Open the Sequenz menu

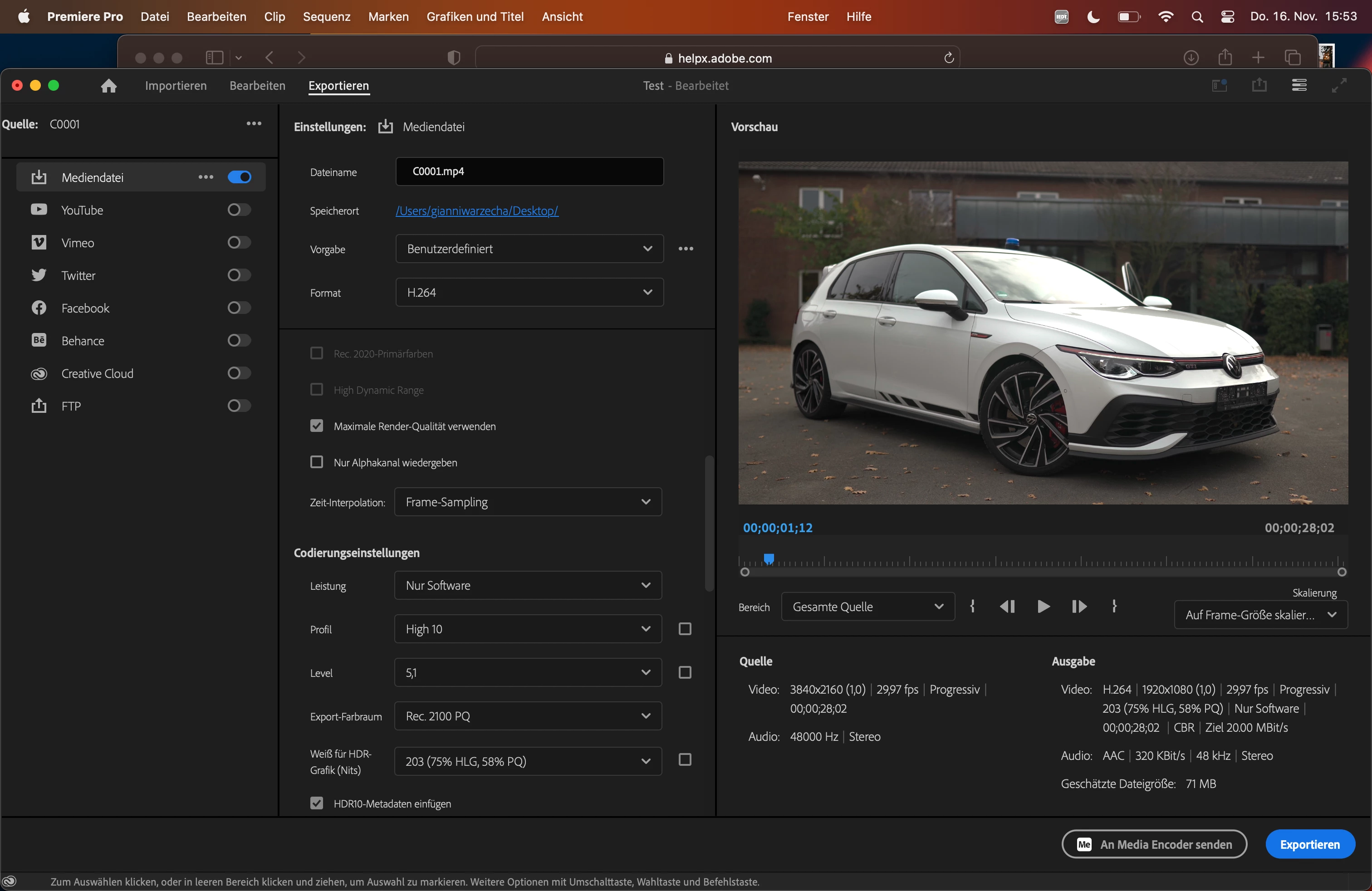tap(326, 16)
